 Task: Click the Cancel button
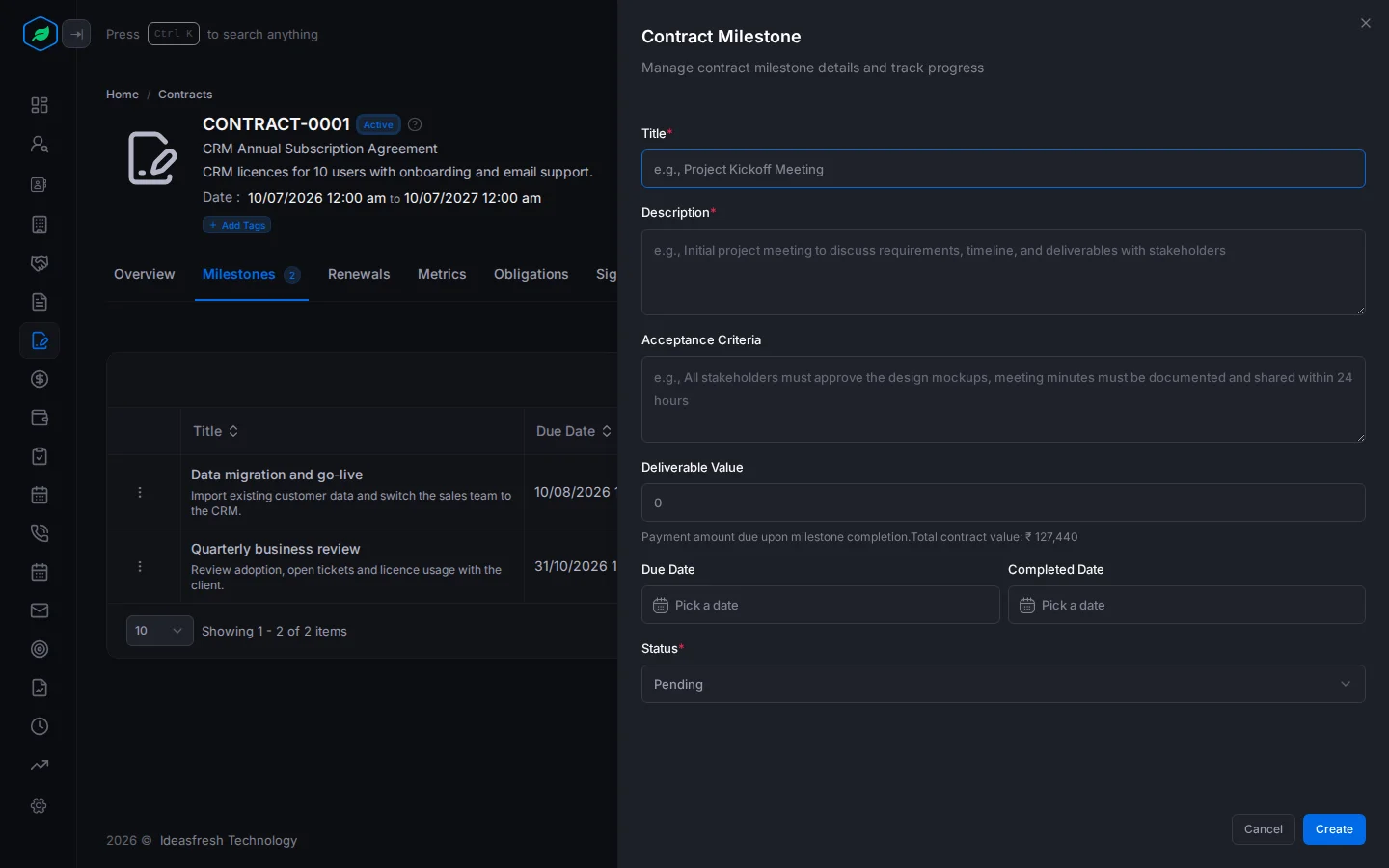tap(1264, 829)
